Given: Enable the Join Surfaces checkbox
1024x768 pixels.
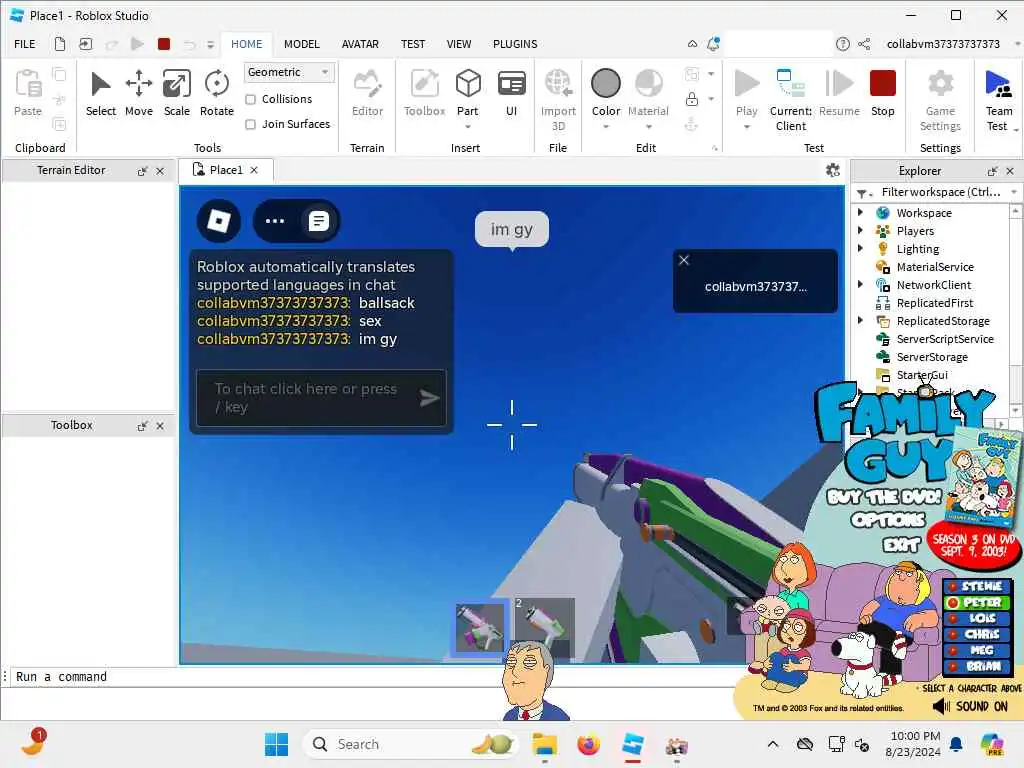Looking at the screenshot, I should [250, 124].
